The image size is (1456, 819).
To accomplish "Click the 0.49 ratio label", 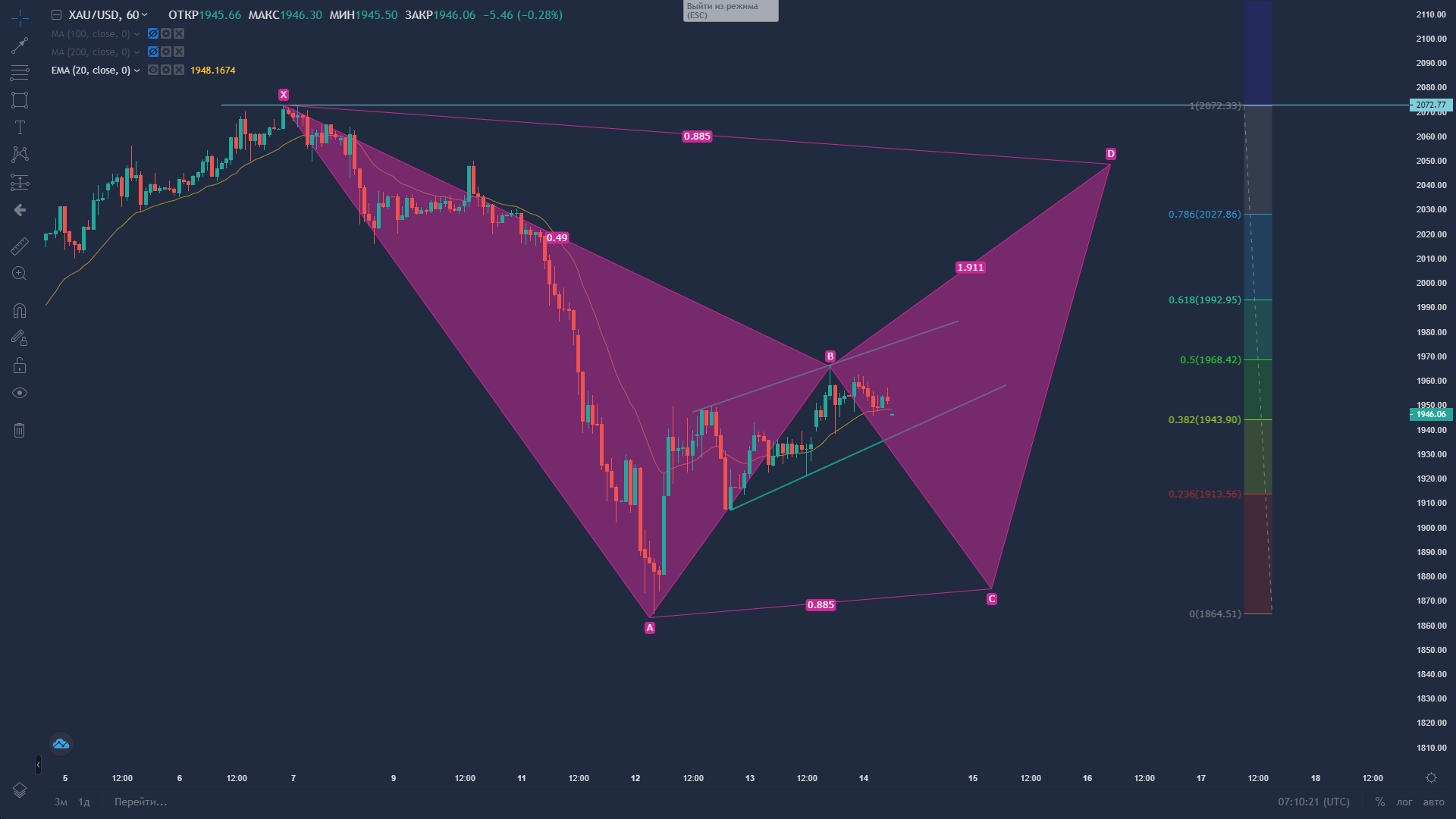I will coord(557,238).
